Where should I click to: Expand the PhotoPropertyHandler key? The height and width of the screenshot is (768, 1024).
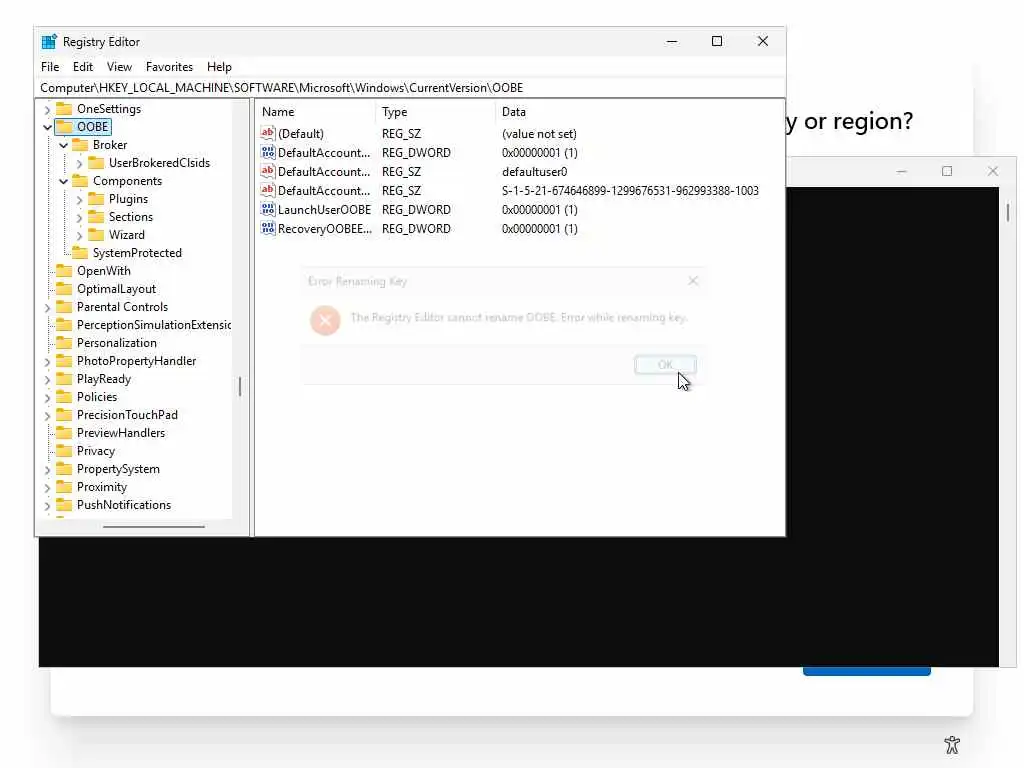pyautogui.click(x=47, y=361)
